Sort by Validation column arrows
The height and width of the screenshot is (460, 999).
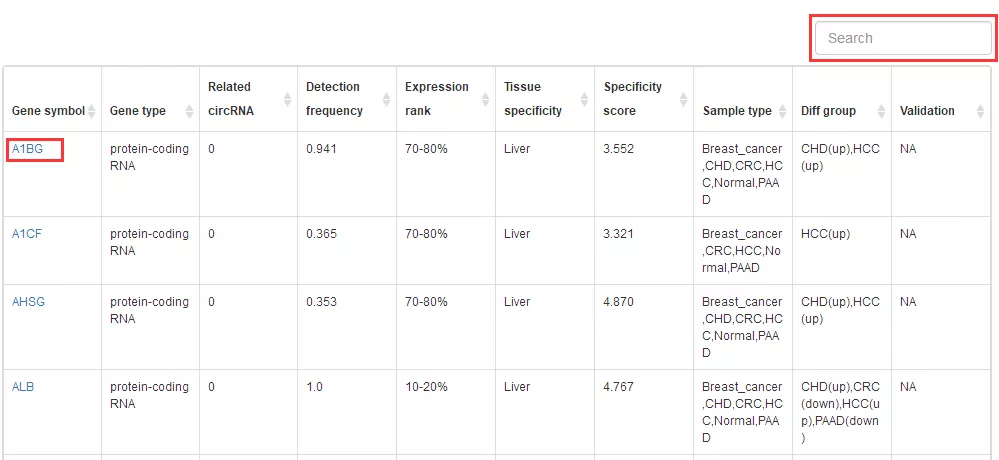tap(981, 111)
